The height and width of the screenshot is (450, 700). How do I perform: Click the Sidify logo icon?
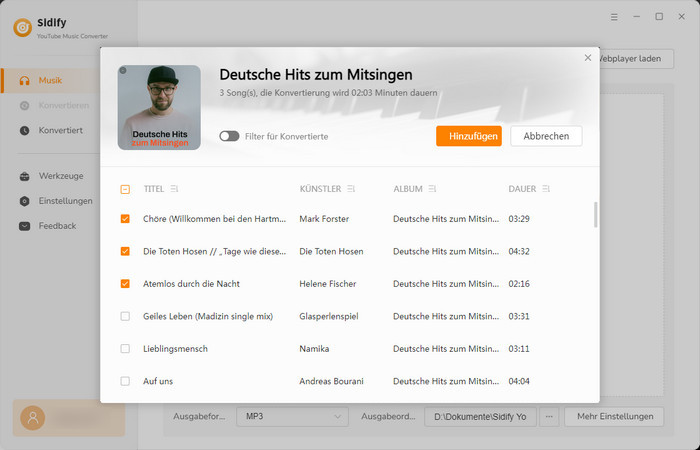pyautogui.click(x=23, y=28)
